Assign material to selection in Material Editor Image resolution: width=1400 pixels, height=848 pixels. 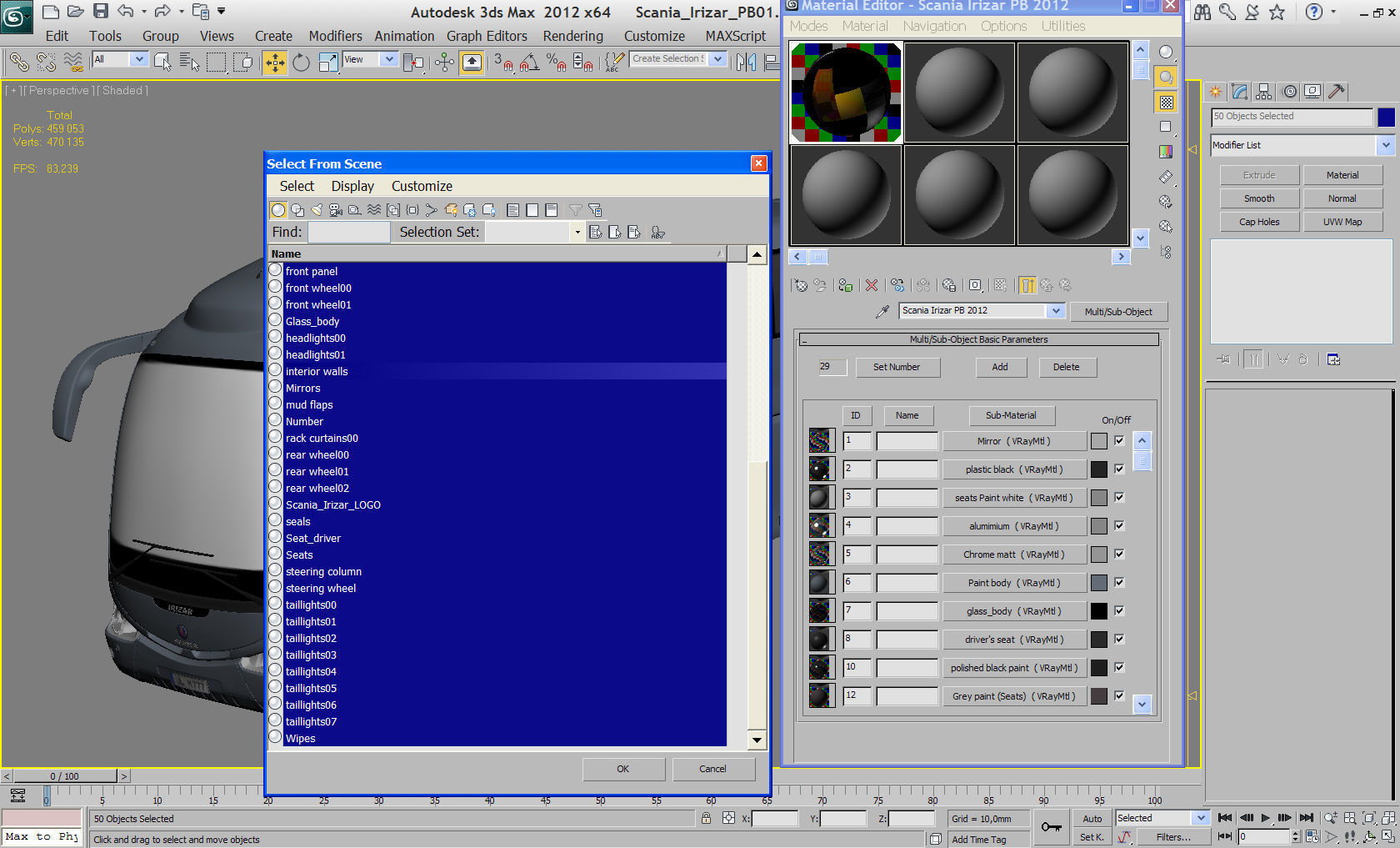tap(846, 285)
